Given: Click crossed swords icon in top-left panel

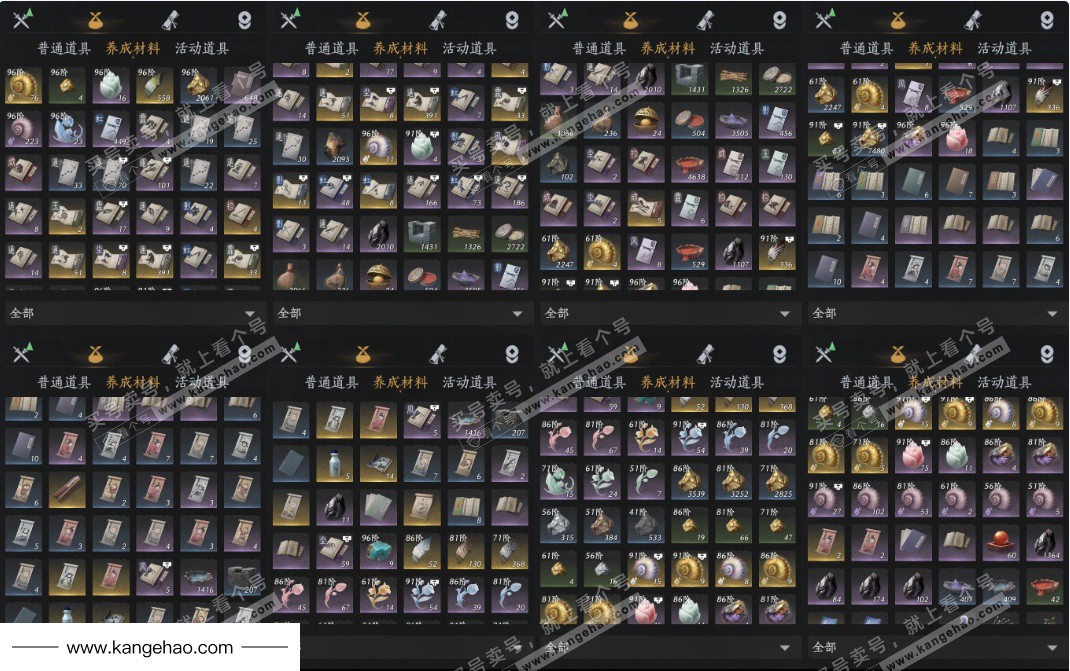Looking at the screenshot, I should (x=22, y=20).
